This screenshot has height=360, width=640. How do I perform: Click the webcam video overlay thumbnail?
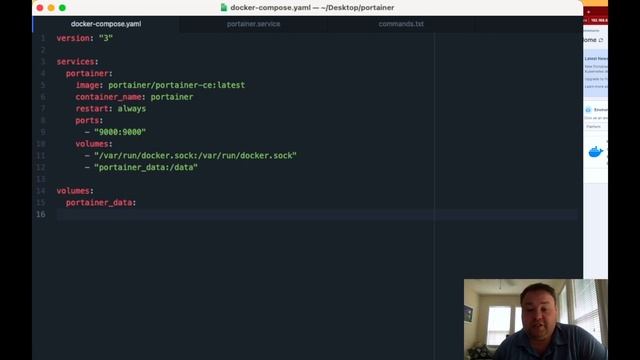(x=536, y=320)
